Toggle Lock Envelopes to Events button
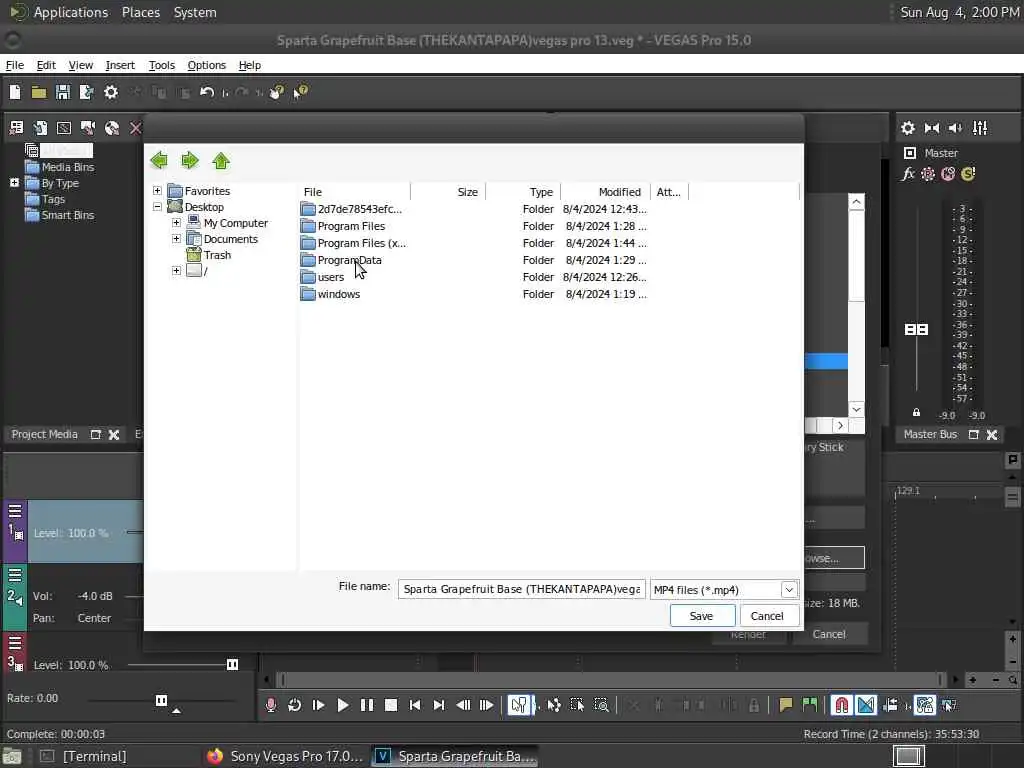 pyautogui.click(x=925, y=705)
